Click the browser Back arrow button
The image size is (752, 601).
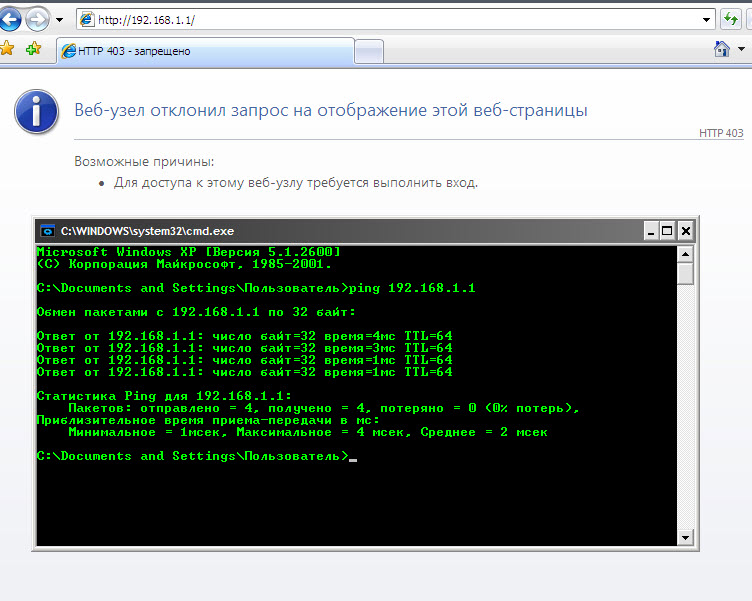[x=10, y=20]
